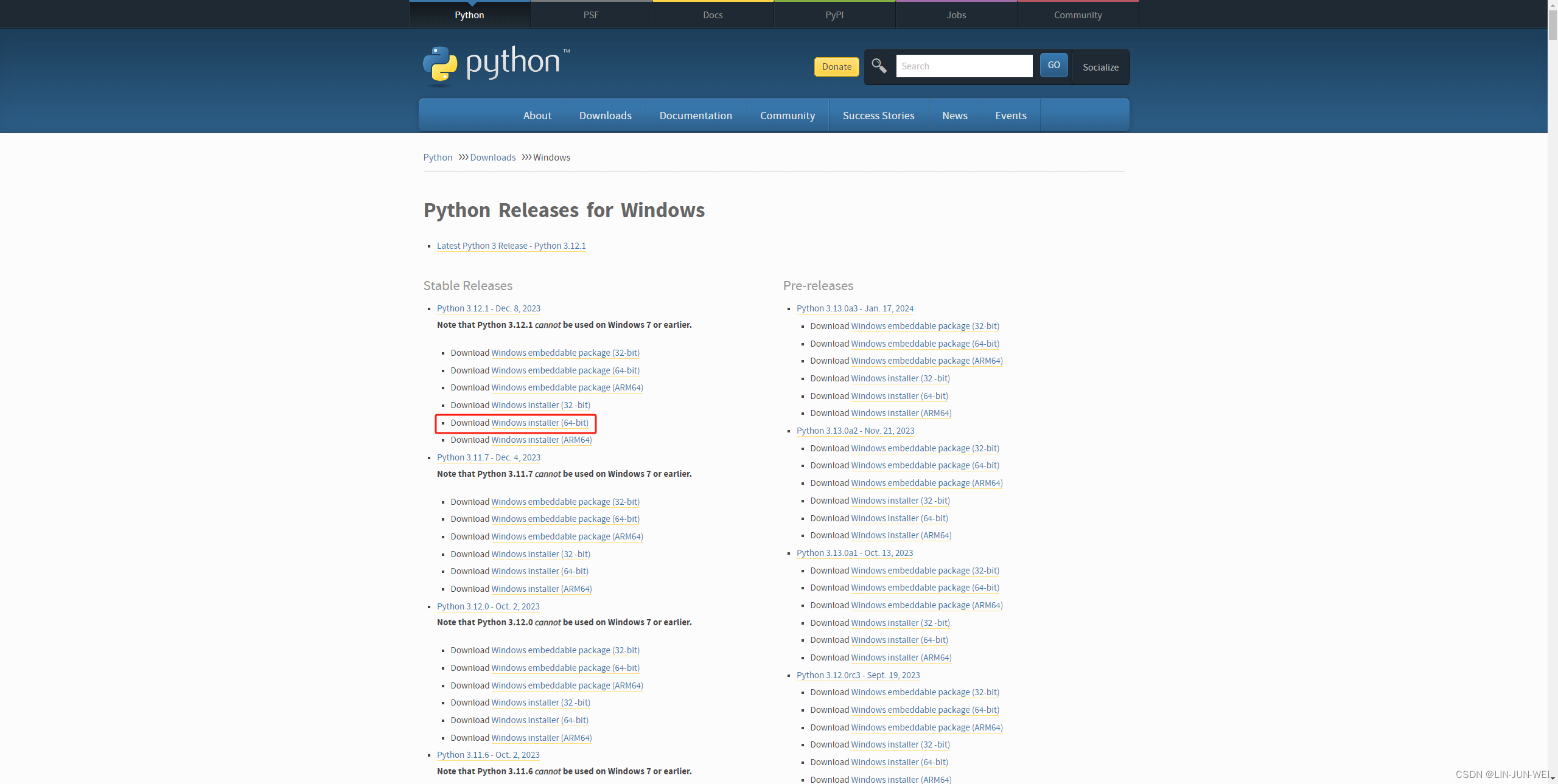Open the Downloads navigation menu
This screenshot has height=784, width=1558.
coord(605,116)
